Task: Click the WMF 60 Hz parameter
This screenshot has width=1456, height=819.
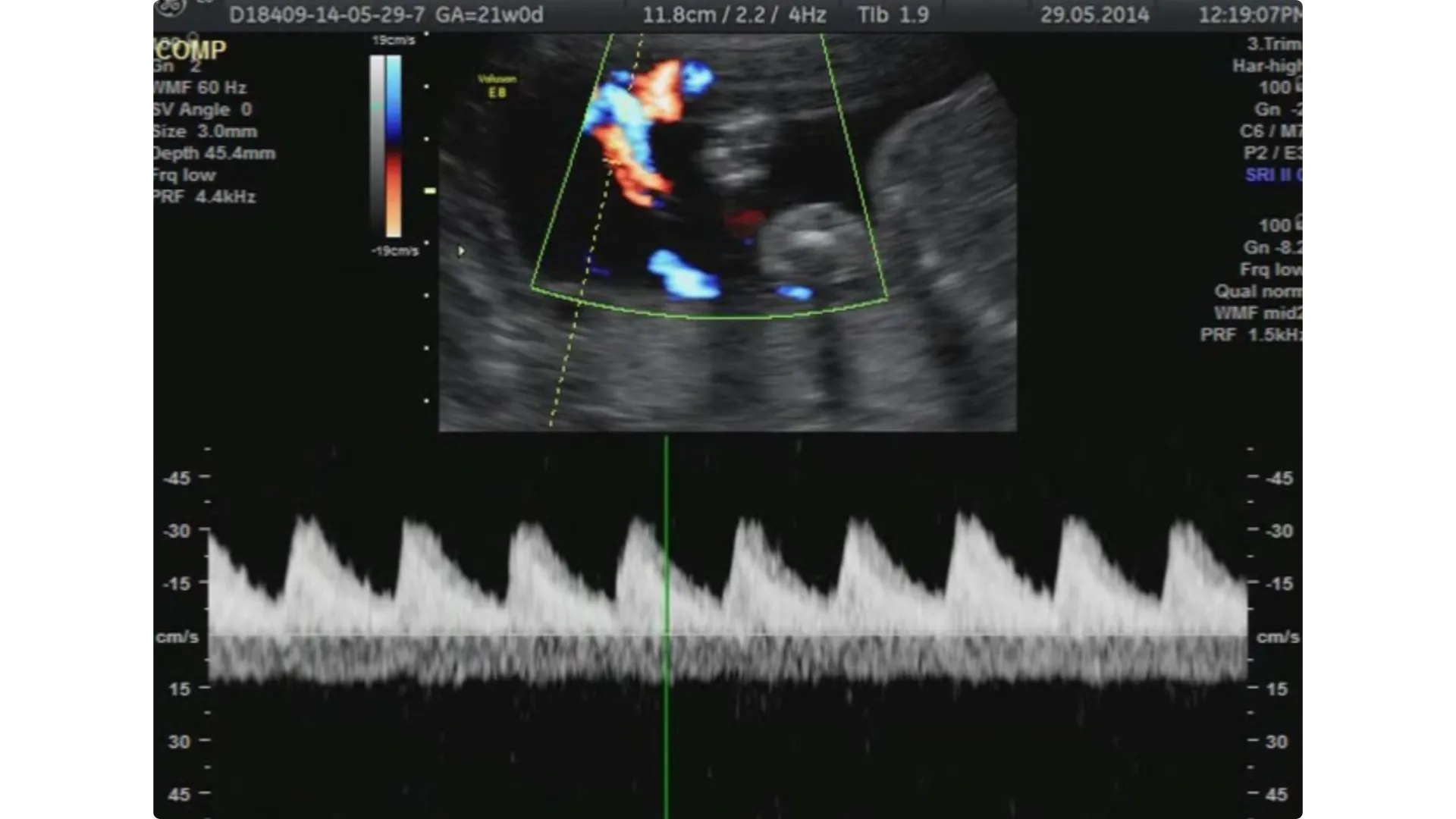Action: (x=199, y=87)
